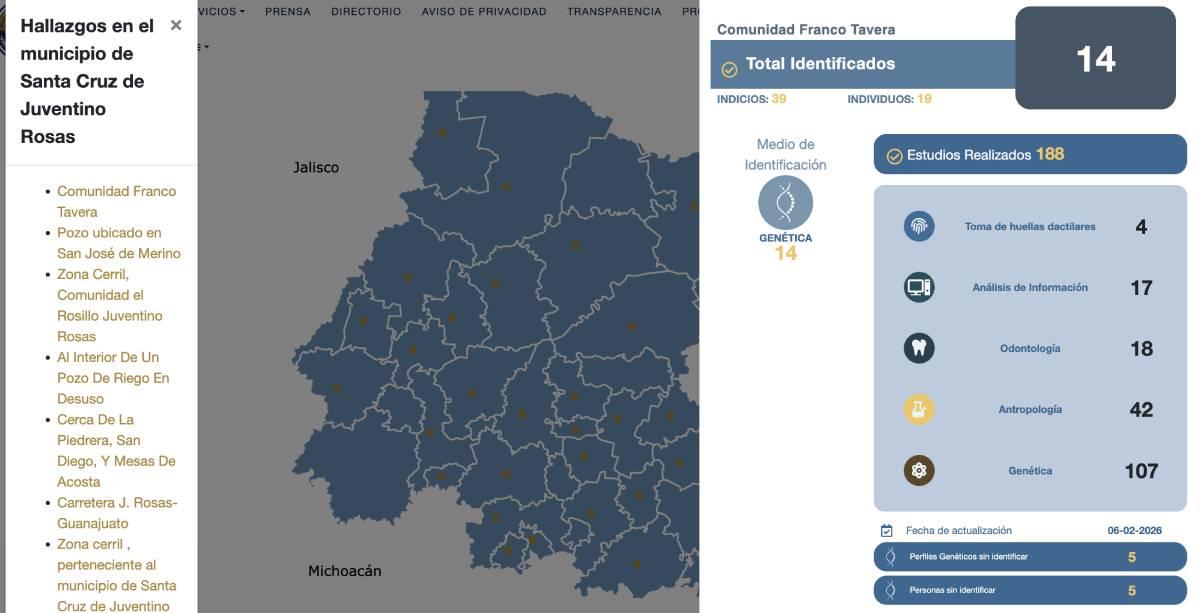The width and height of the screenshot is (1200, 613).
Task: Click the Genética label next to 107
Action: pos(1030,470)
